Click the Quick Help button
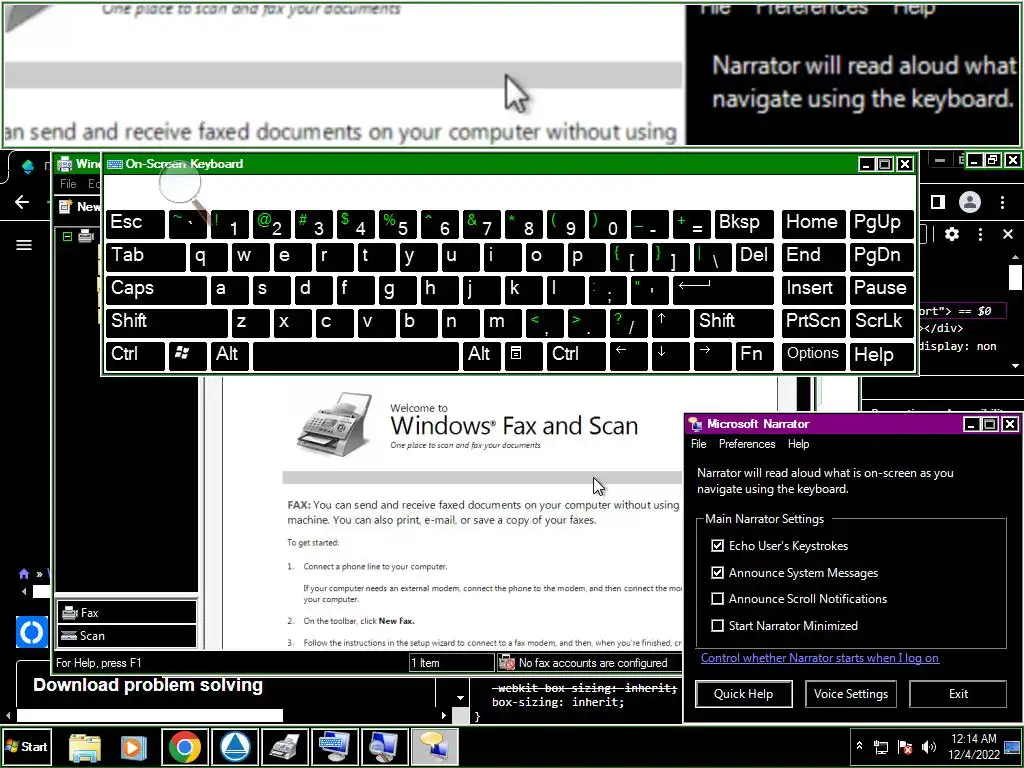 pos(744,694)
